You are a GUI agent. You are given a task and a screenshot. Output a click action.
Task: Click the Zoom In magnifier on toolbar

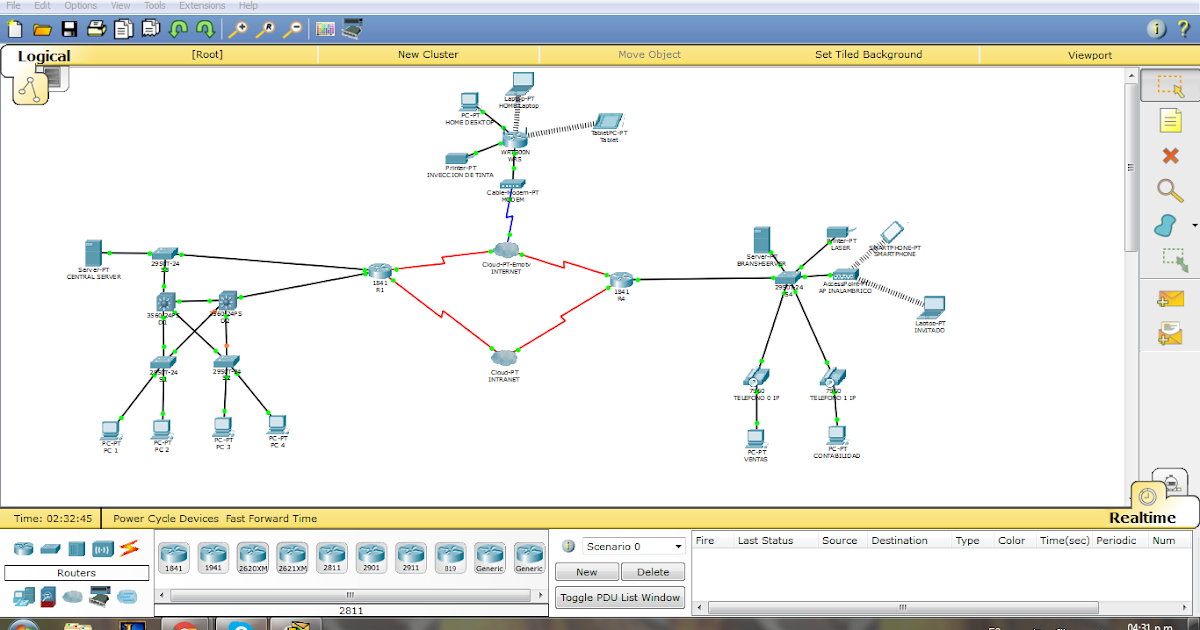[237, 29]
